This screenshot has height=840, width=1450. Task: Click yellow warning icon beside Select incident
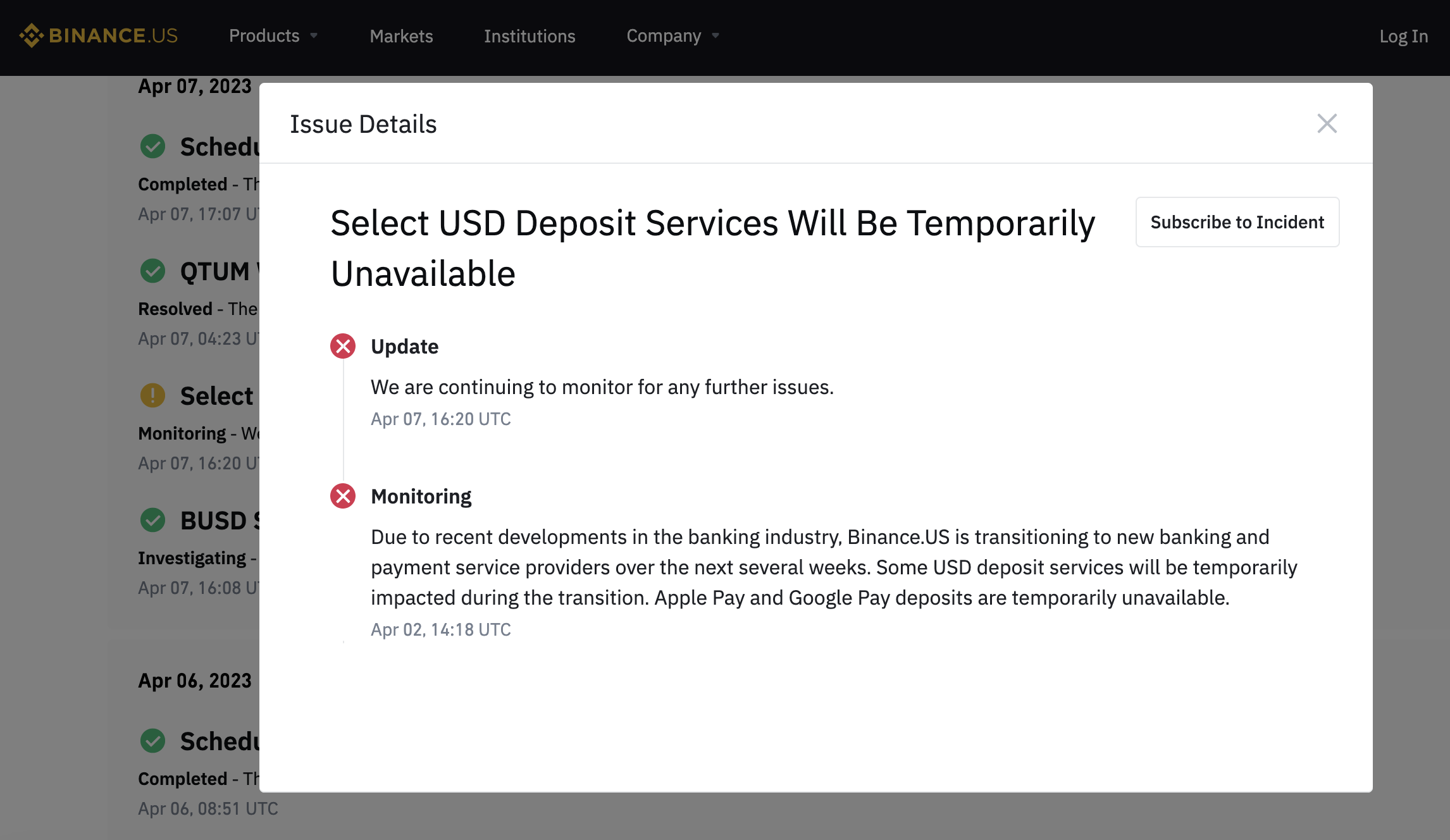(152, 395)
